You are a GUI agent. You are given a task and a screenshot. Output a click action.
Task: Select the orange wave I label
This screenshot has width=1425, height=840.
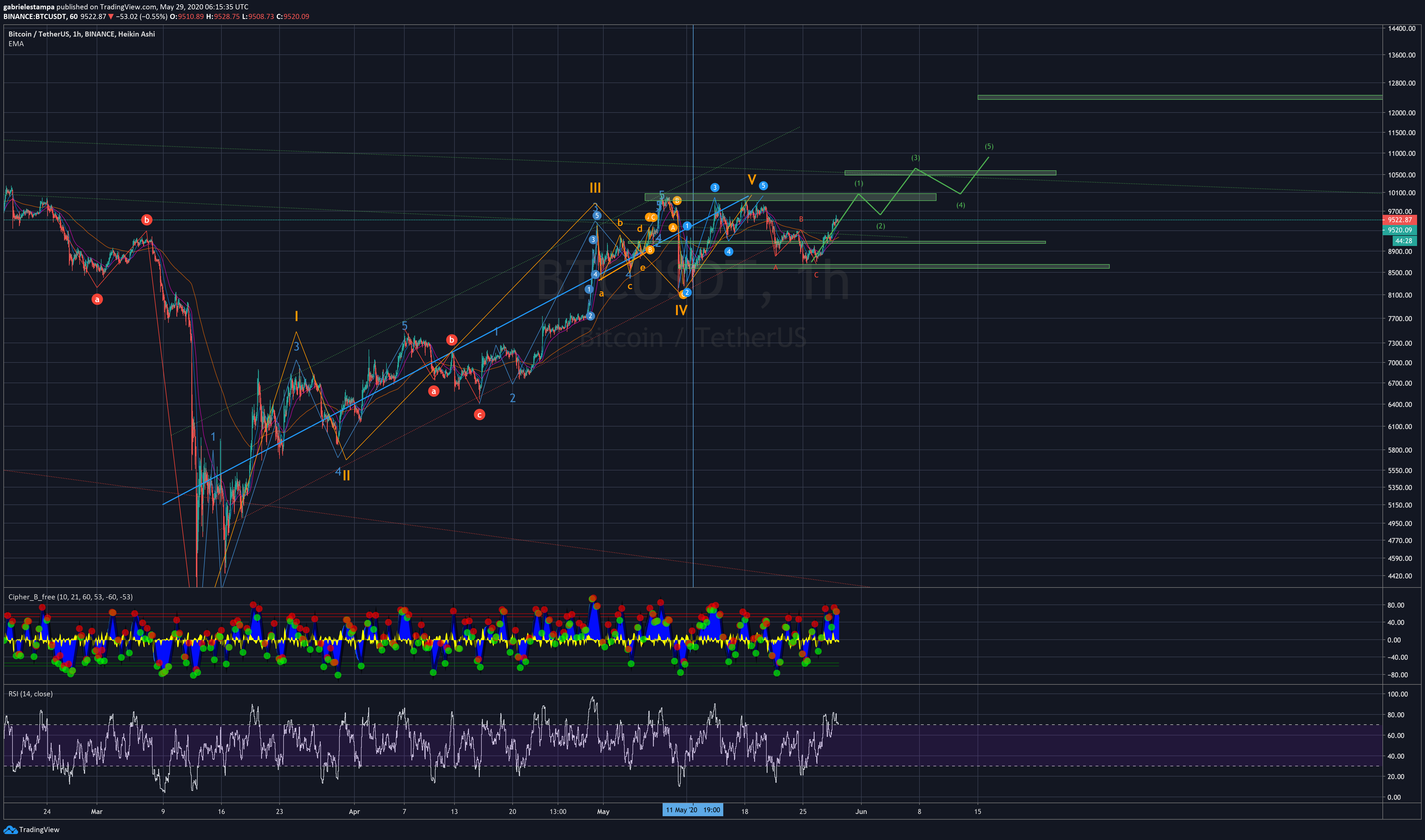point(296,316)
